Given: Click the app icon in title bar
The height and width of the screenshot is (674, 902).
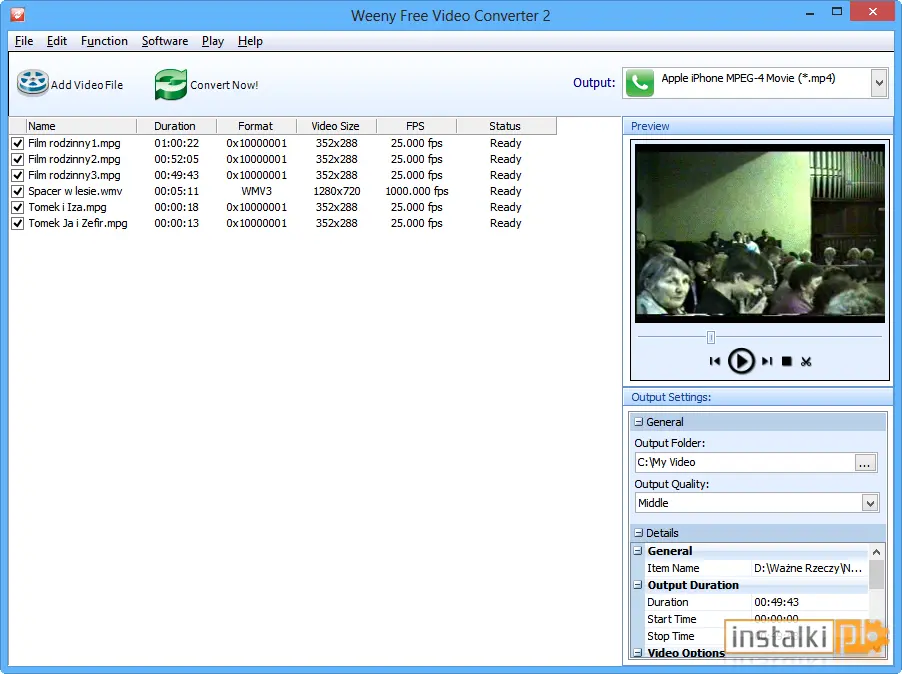Looking at the screenshot, I should (17, 14).
